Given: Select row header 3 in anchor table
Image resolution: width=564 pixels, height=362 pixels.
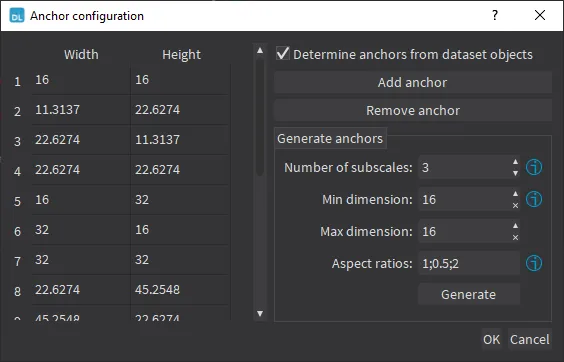Looking at the screenshot, I should 17,141.
